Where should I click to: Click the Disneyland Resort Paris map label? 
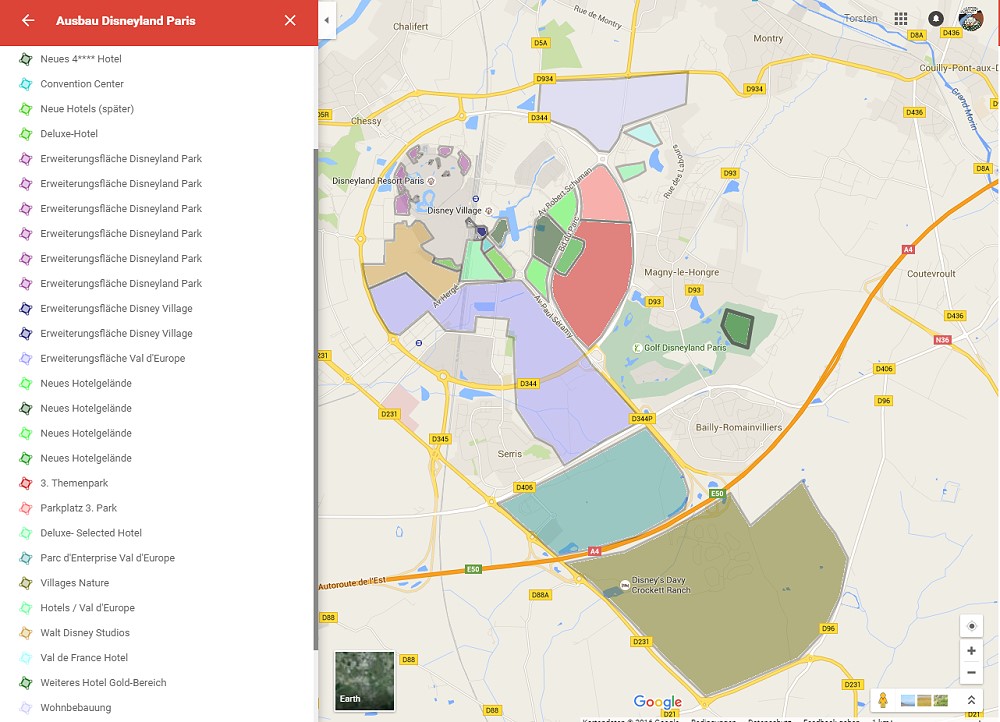coord(378,180)
